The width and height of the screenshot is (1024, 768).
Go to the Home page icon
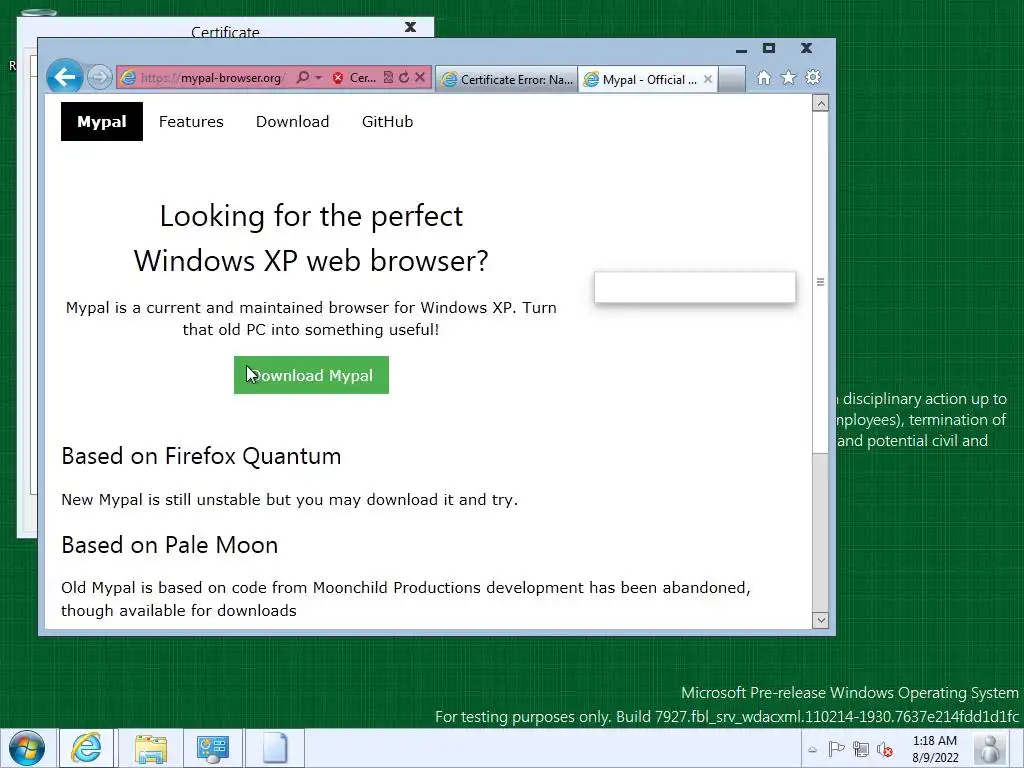click(763, 78)
